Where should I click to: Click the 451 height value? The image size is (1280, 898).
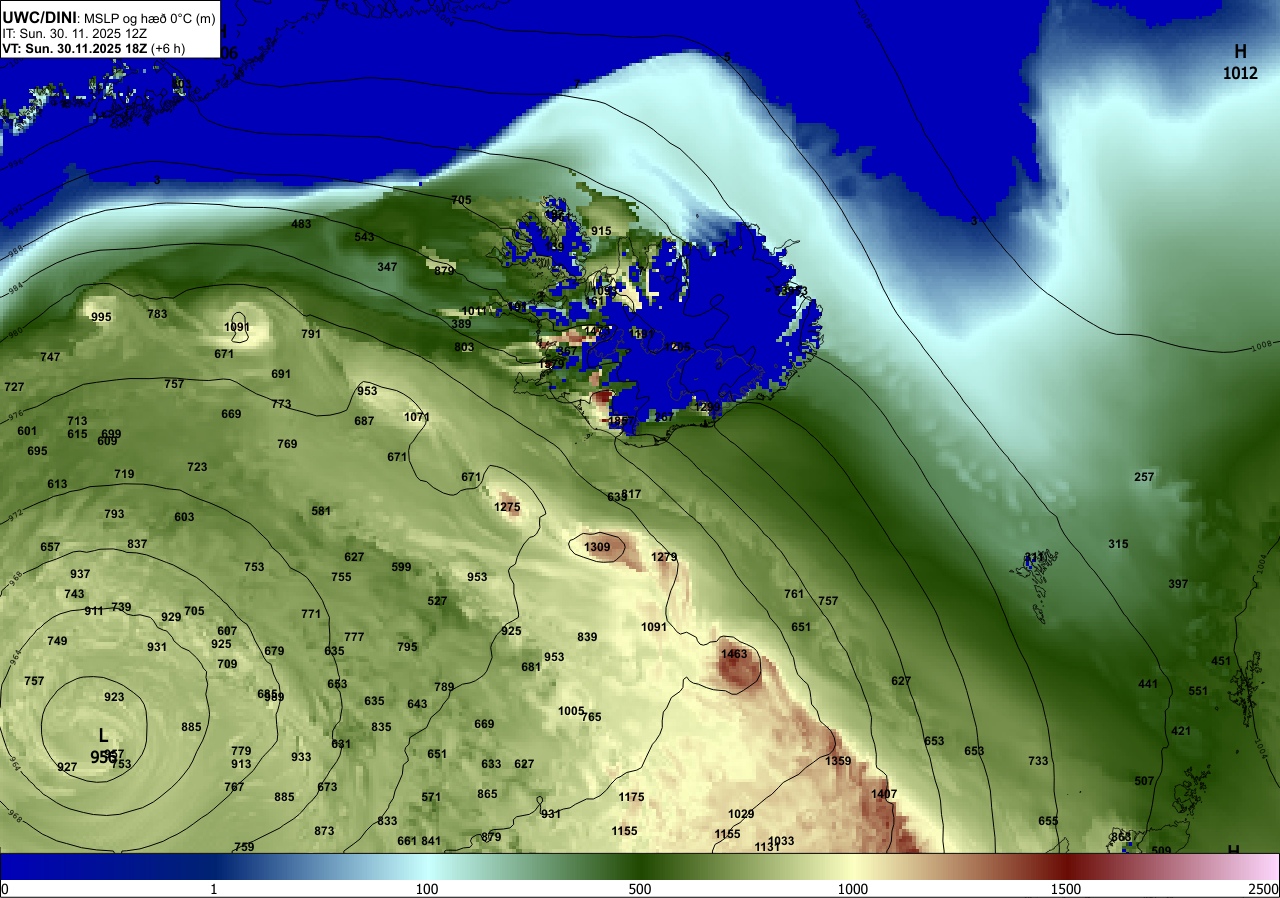[x=1221, y=661]
